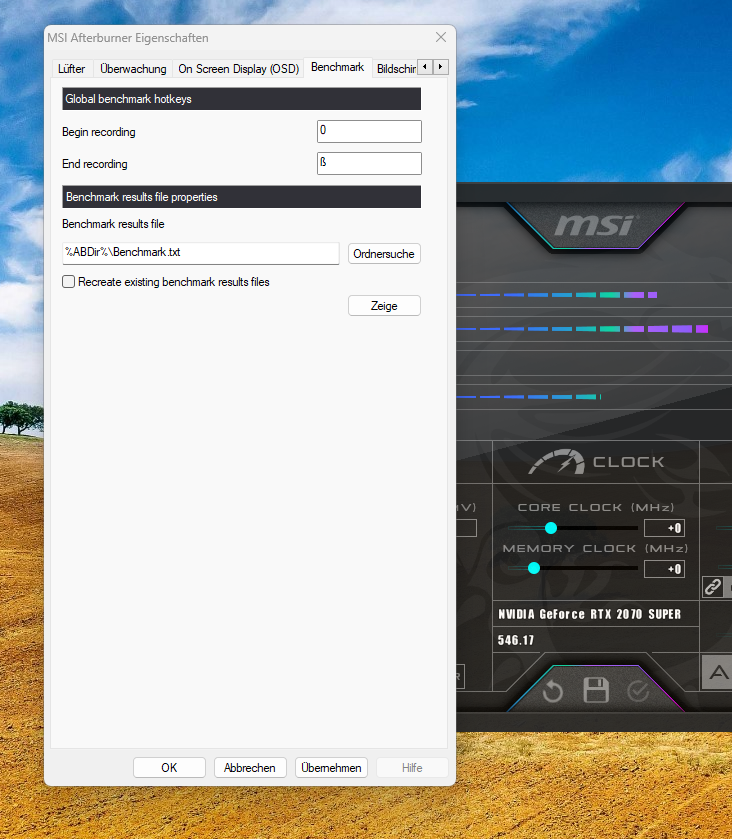Viewport: 732px width, 839px height.
Task: Reset settings icon in MSI Afterburner window
Action: pos(553,691)
